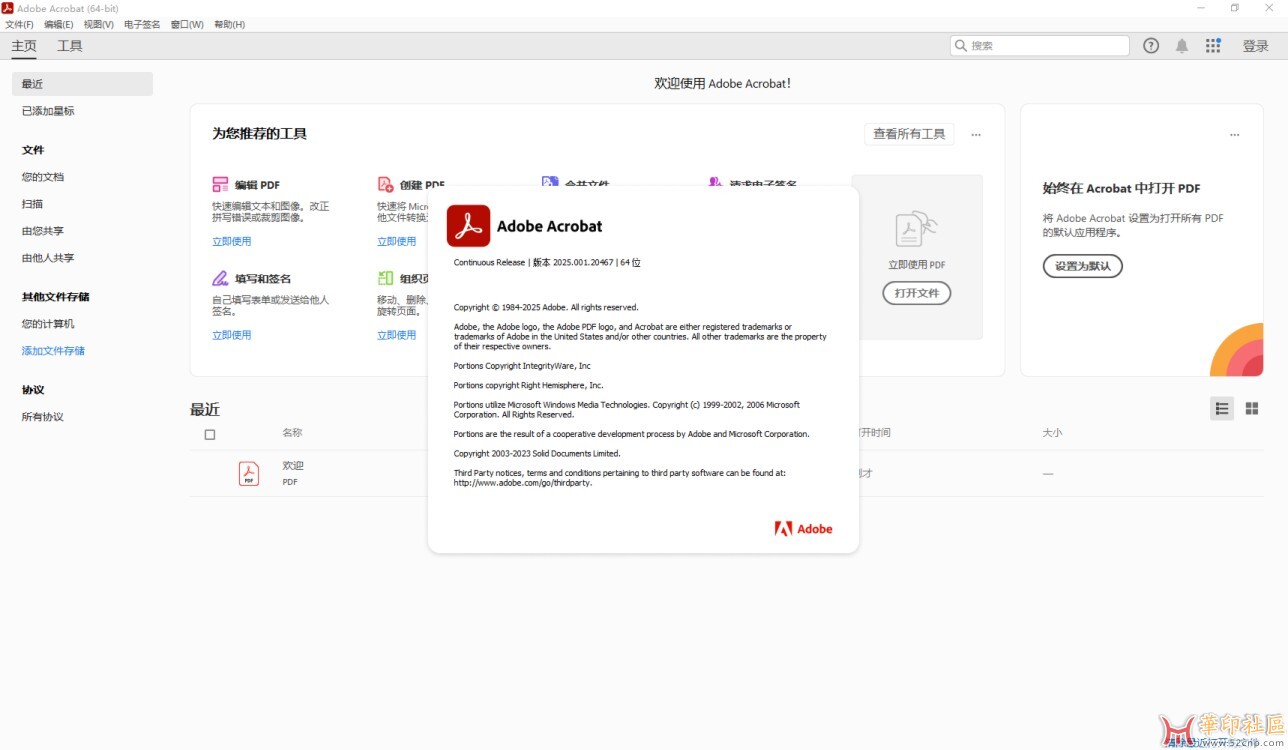
Task: Select 已添加星标 in the sidebar
Action: click(x=48, y=111)
